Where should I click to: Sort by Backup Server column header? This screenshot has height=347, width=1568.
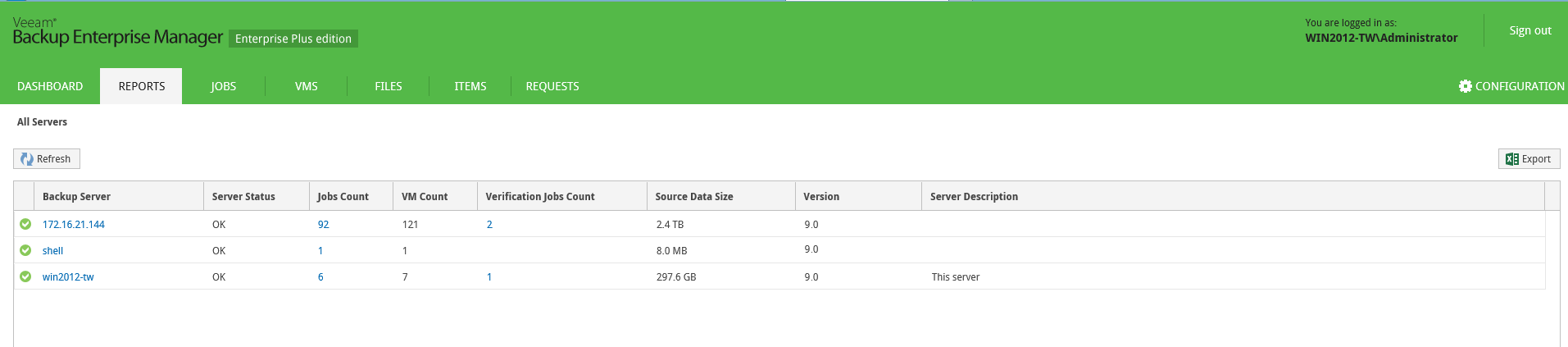[x=76, y=197]
